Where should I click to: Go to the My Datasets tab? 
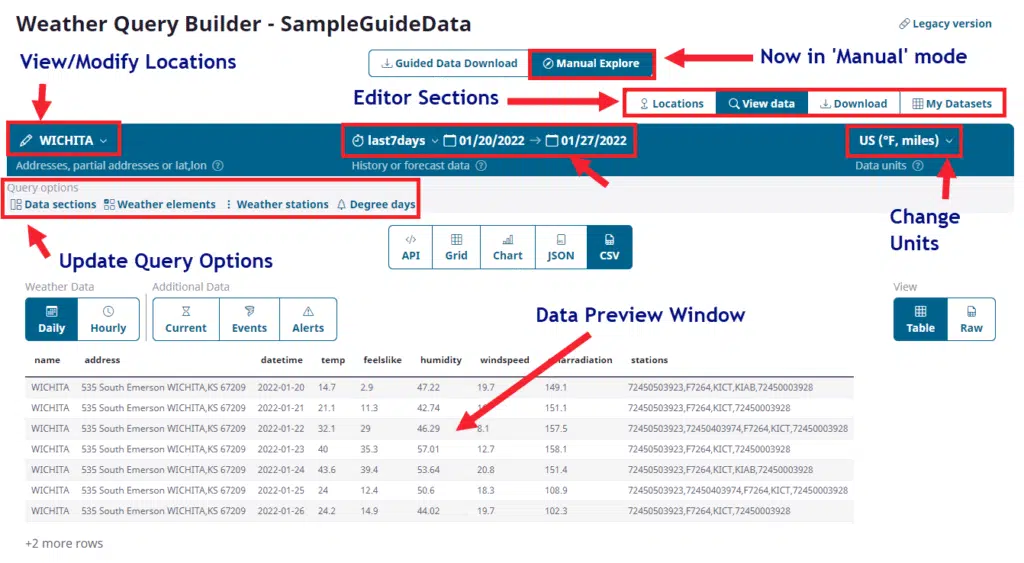952,103
